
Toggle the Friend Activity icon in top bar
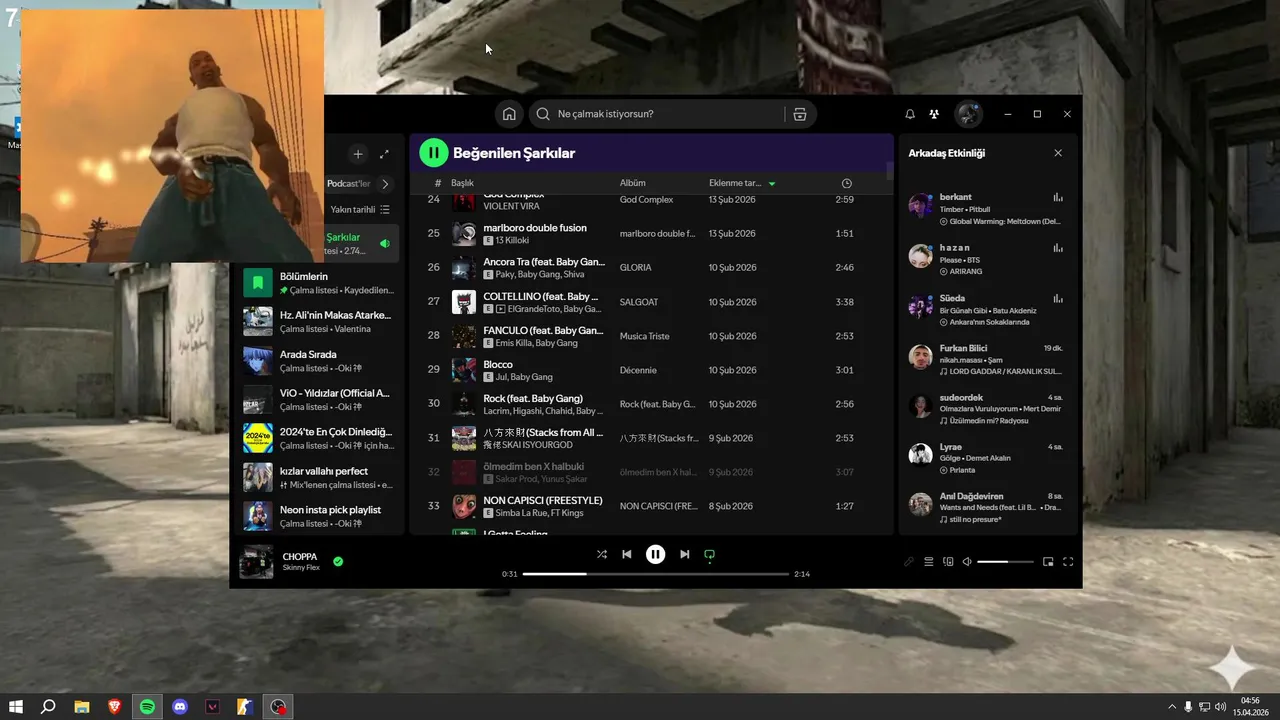(x=934, y=114)
